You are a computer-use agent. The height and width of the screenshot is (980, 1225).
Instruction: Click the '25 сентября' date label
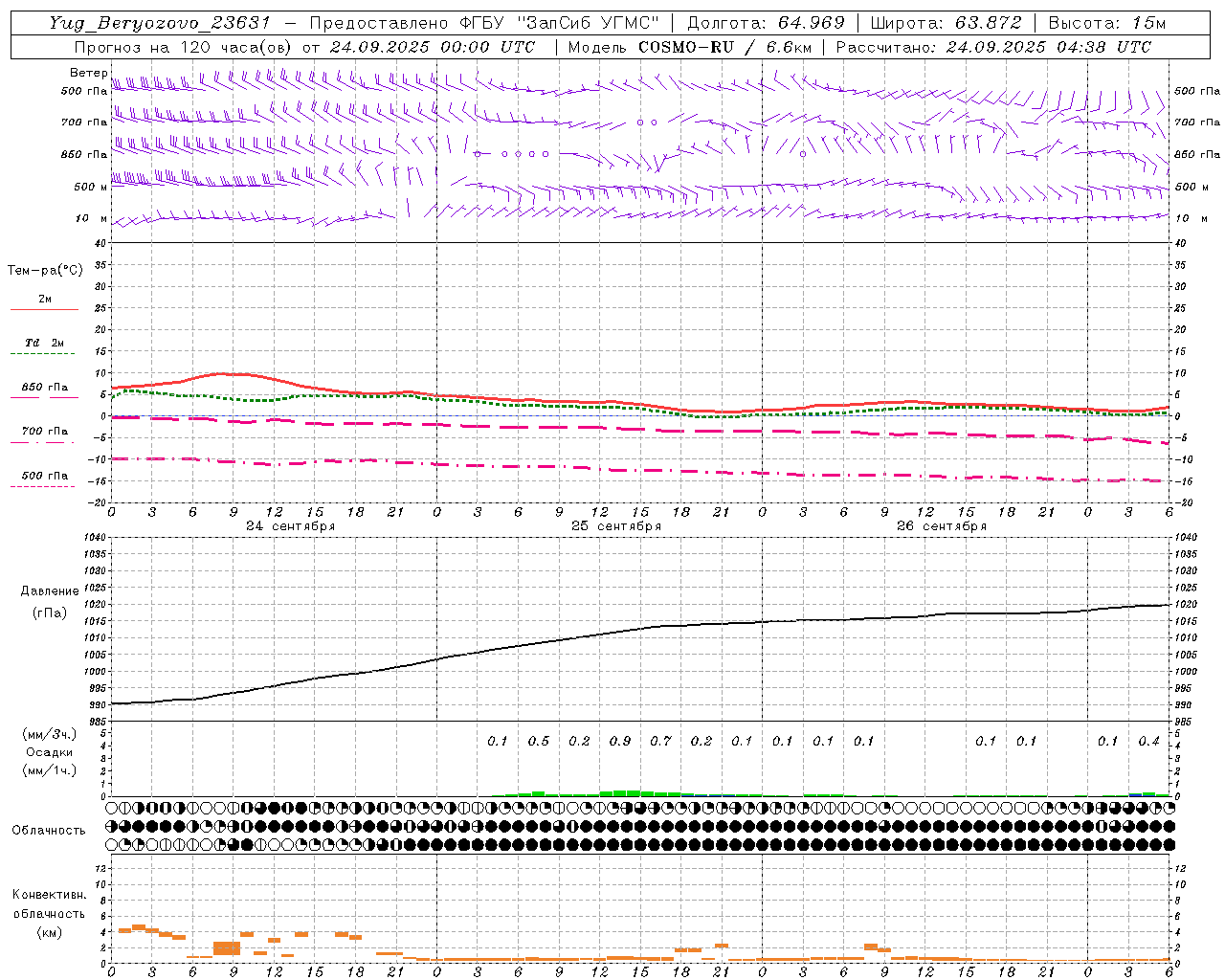coord(616,526)
